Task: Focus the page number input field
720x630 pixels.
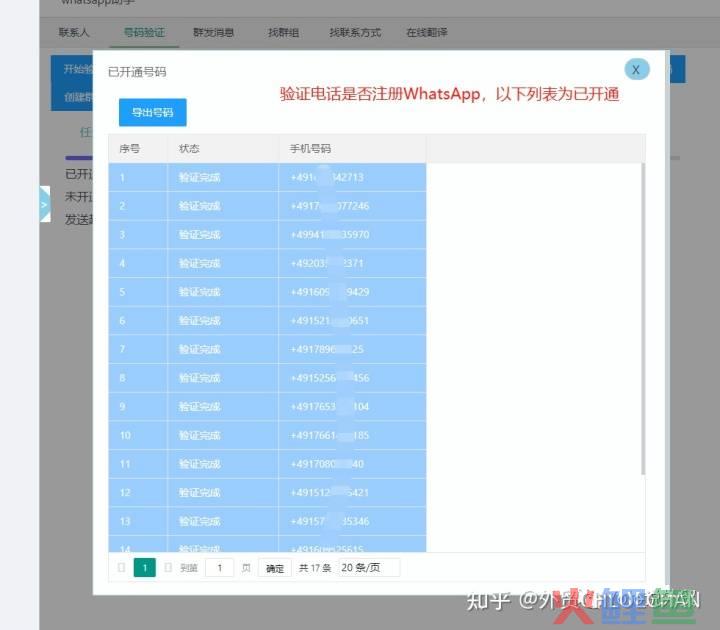Action: click(219, 568)
